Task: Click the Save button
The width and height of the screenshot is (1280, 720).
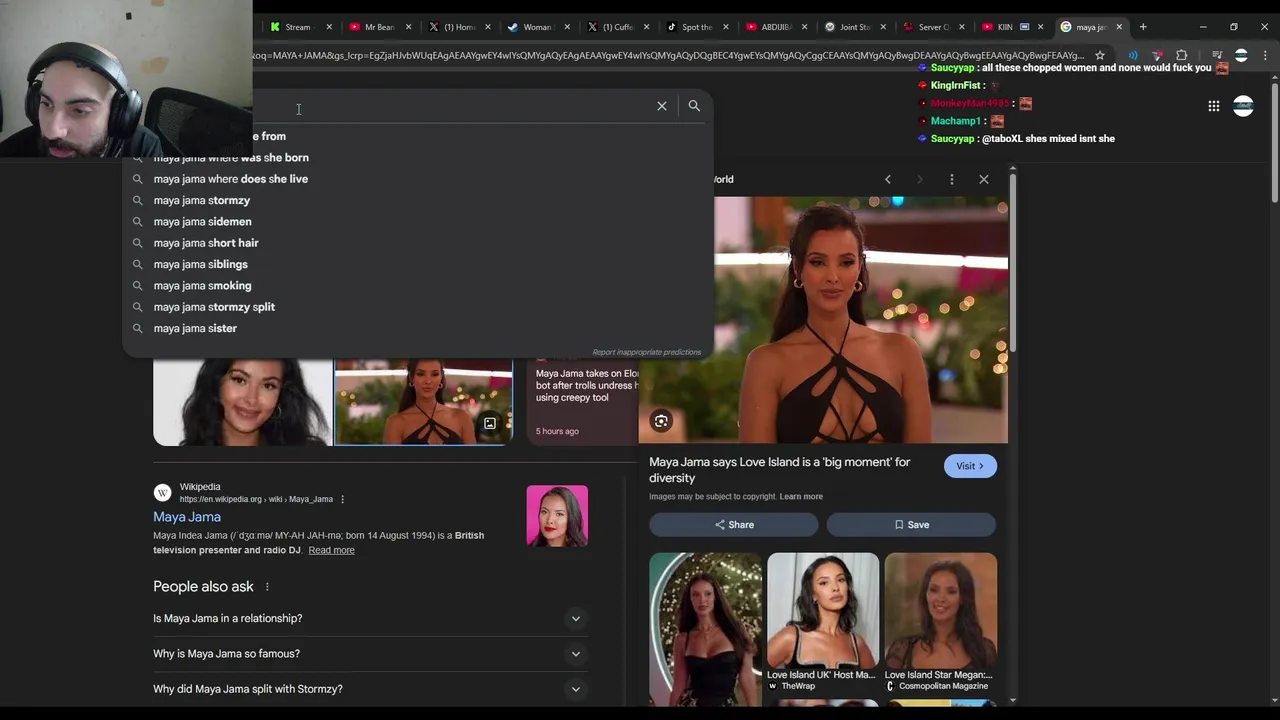Action: click(x=911, y=525)
